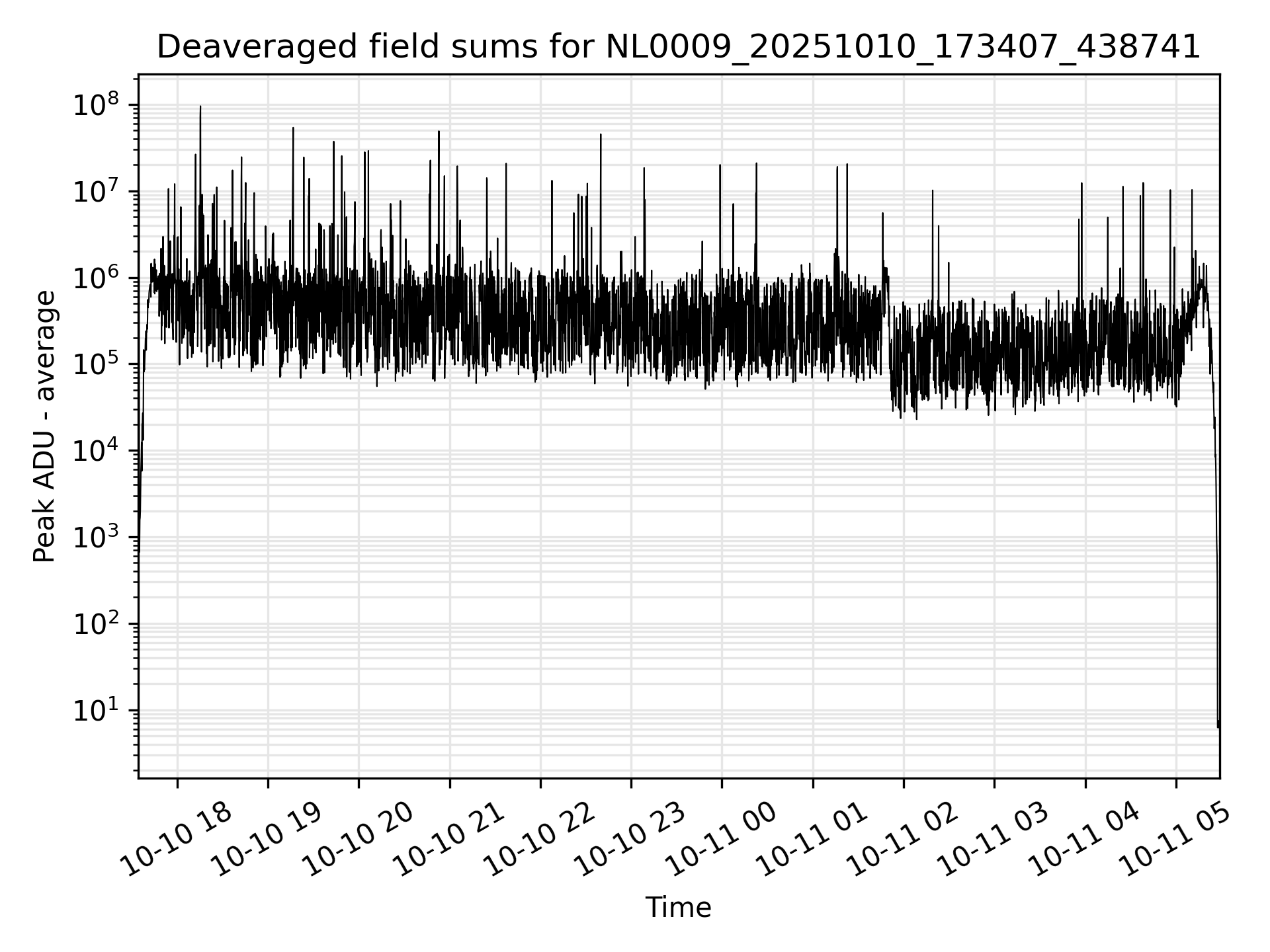Click the 'Time' x-axis label

pos(678,908)
